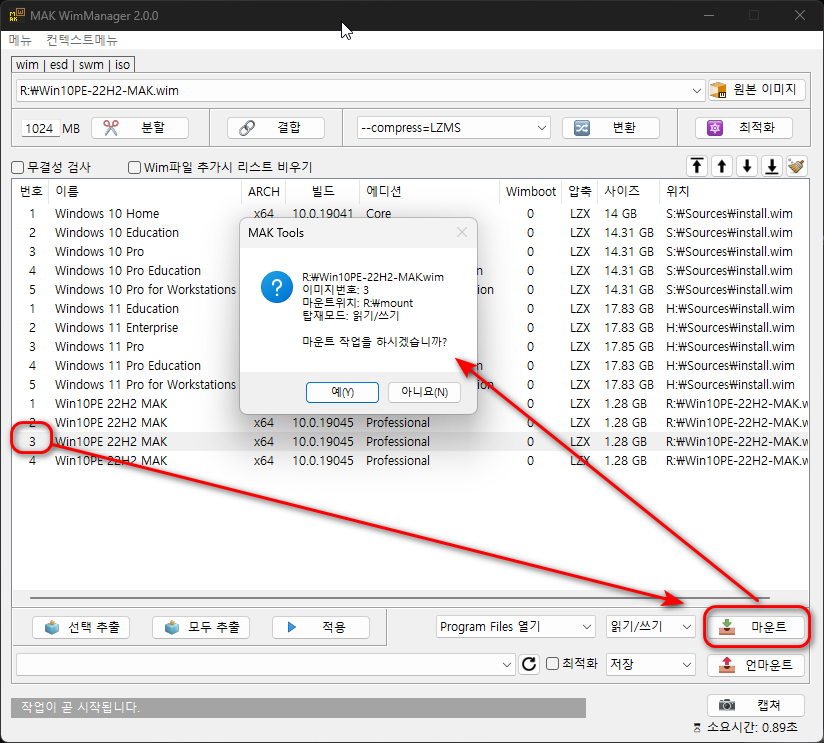824x743 pixels.
Task: Sort by the 위치 column header
Action: click(734, 191)
